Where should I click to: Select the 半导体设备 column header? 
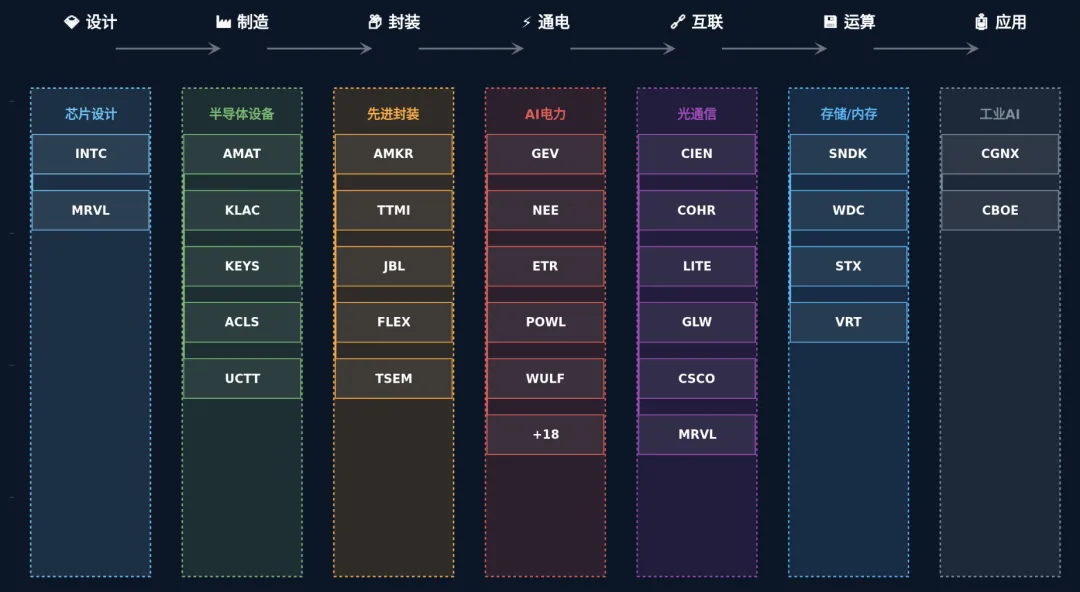242,114
